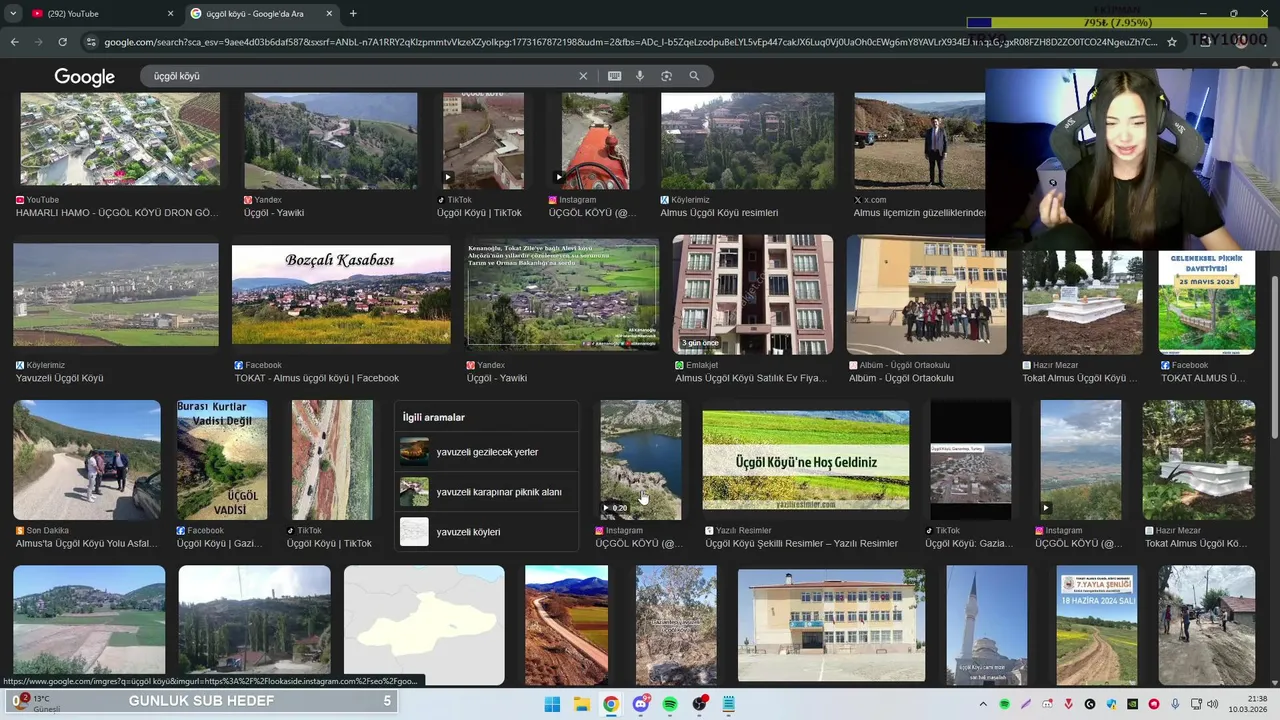The image size is (1280, 720).
Task: Close the YouTube tab
Action: 170,14
